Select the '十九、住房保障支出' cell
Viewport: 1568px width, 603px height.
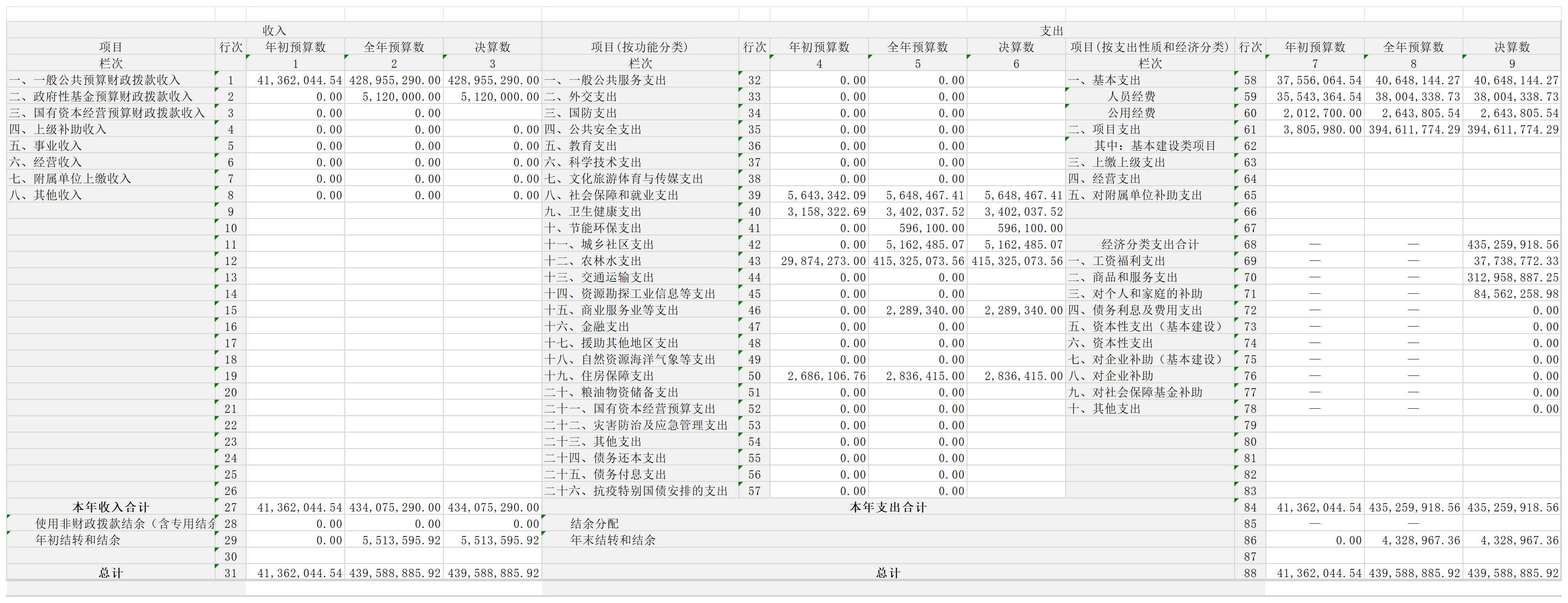640,376
